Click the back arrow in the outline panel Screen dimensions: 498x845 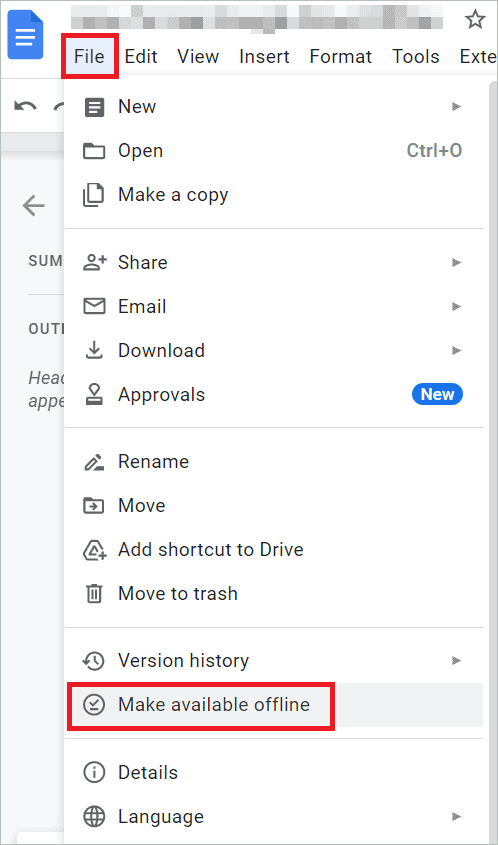coord(33,205)
